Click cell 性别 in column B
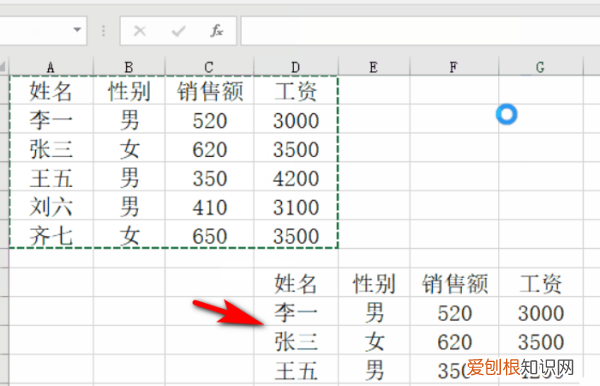This screenshot has height=386, width=600. 129,90
